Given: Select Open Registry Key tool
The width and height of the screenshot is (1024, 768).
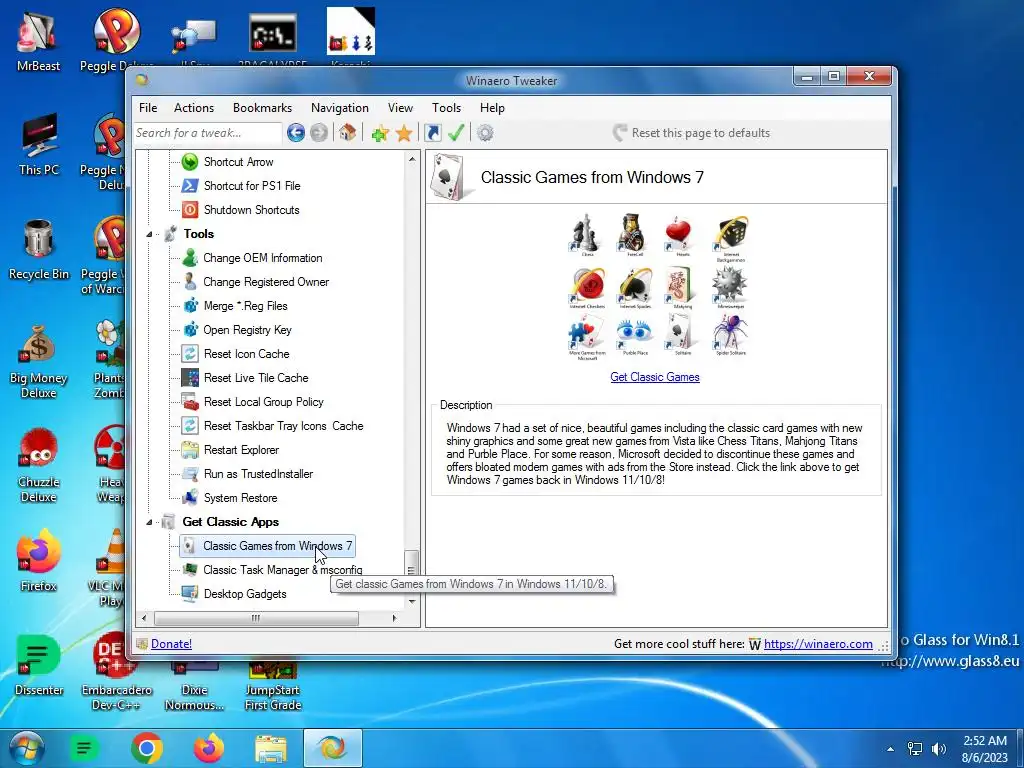Looking at the screenshot, I should coord(247,330).
